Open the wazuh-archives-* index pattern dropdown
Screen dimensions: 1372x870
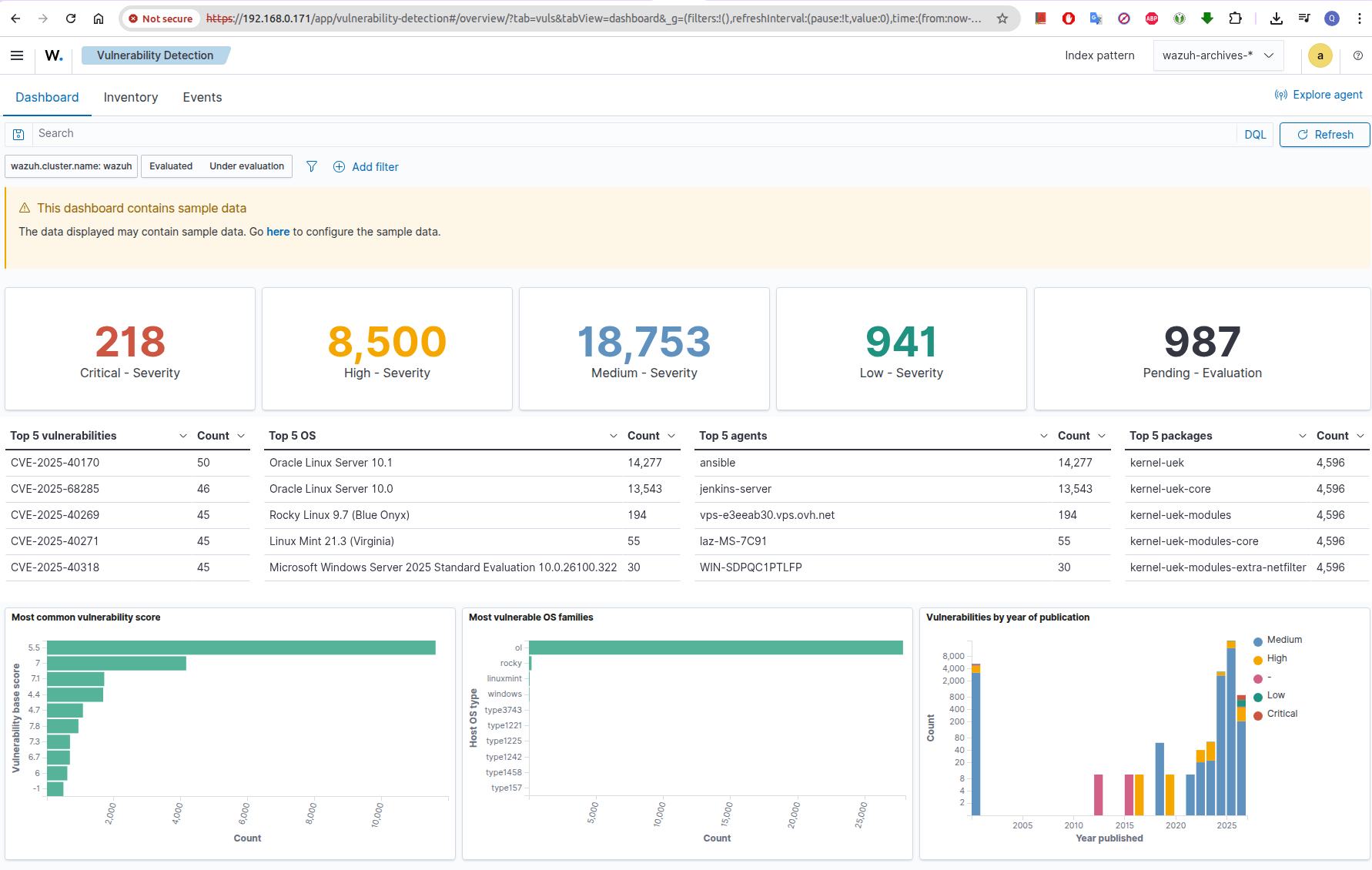1217,55
